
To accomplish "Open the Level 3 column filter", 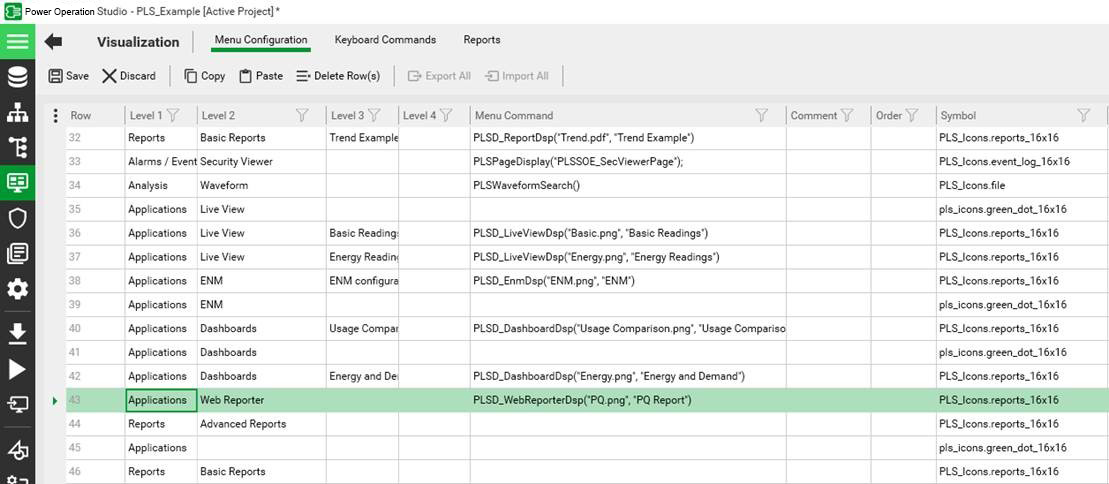I will (x=374, y=115).
